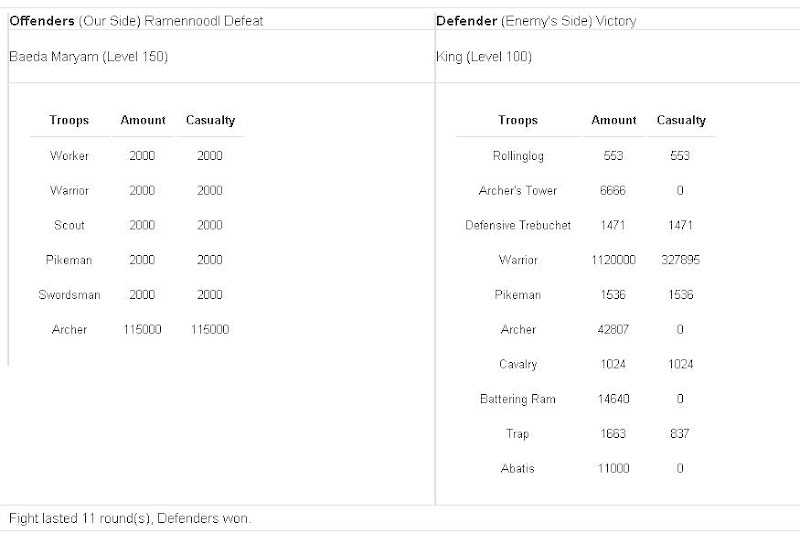This screenshot has height=533, width=800.
Task: Select the King (Level 100) hero name
Action: [x=484, y=57]
